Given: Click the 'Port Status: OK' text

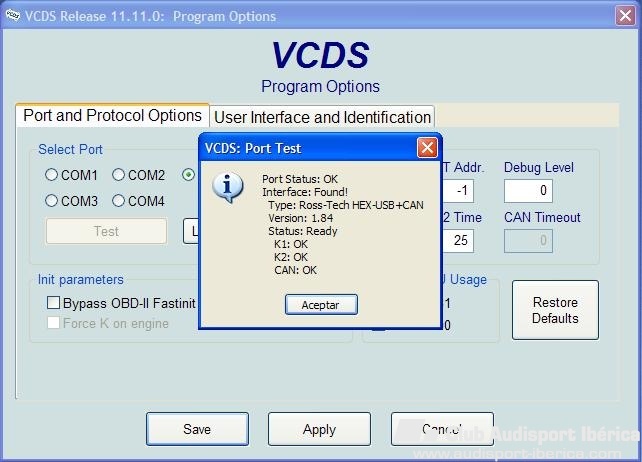Looking at the screenshot, I should (x=300, y=179).
